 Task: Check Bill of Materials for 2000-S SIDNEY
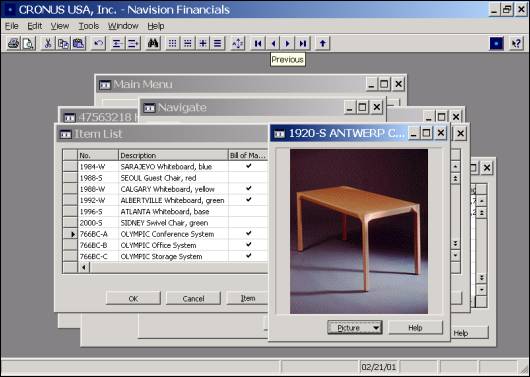[x=248, y=222]
